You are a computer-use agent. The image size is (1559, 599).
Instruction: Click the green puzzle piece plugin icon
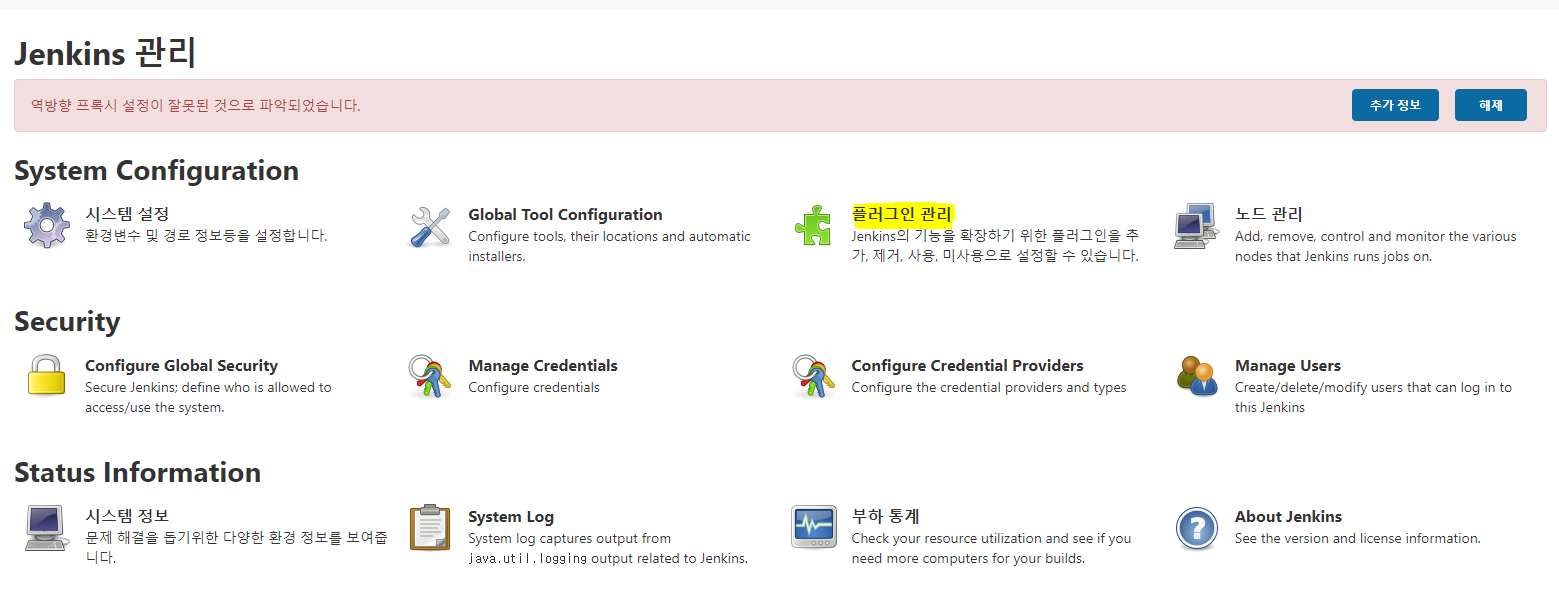[812, 226]
